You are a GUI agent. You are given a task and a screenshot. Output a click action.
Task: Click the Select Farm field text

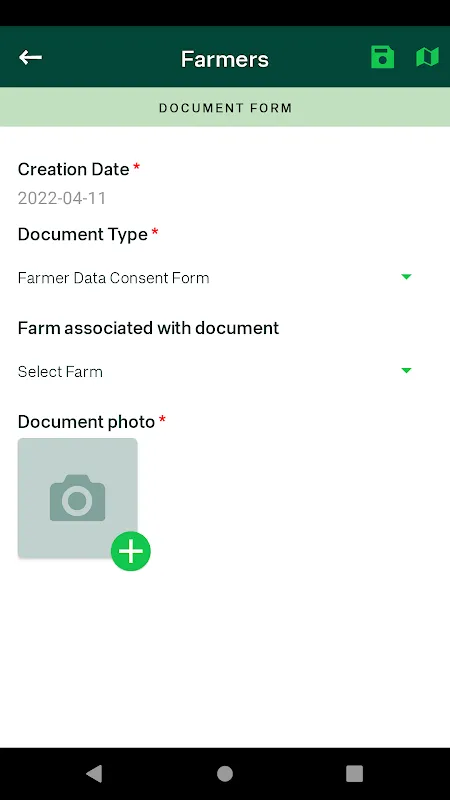pos(60,371)
